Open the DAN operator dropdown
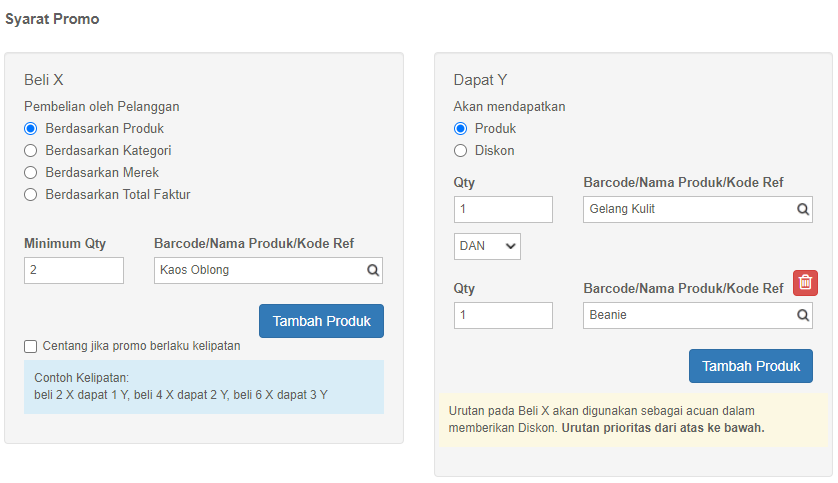 [487, 246]
